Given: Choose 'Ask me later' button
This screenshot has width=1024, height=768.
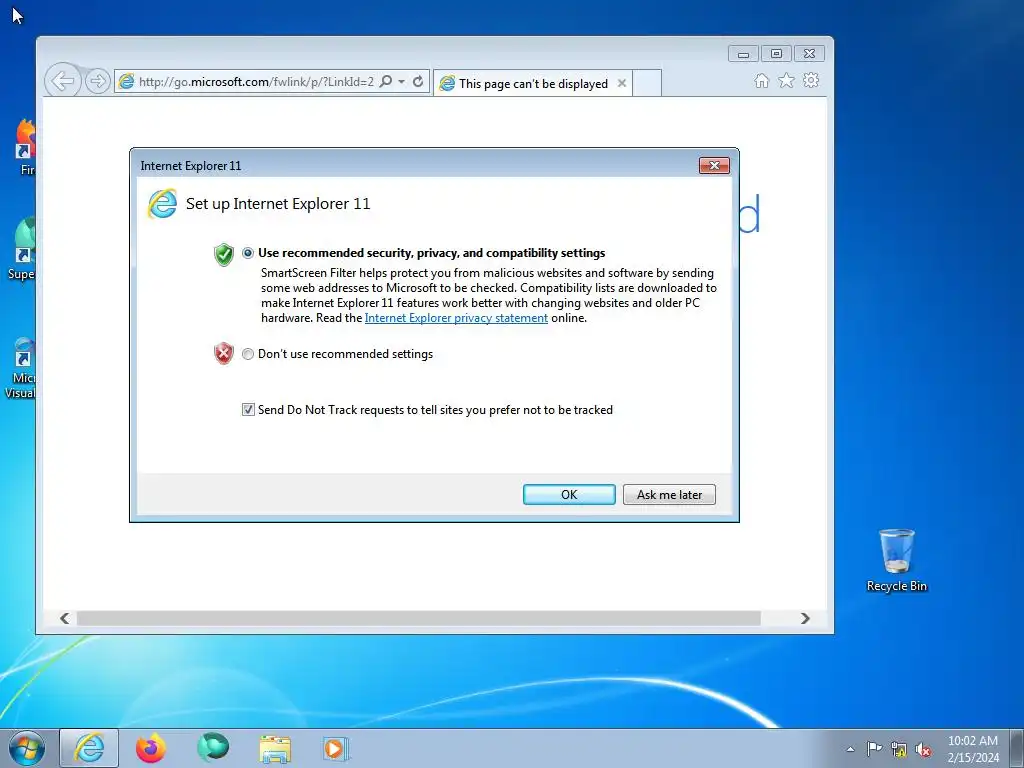Looking at the screenshot, I should 669,494.
